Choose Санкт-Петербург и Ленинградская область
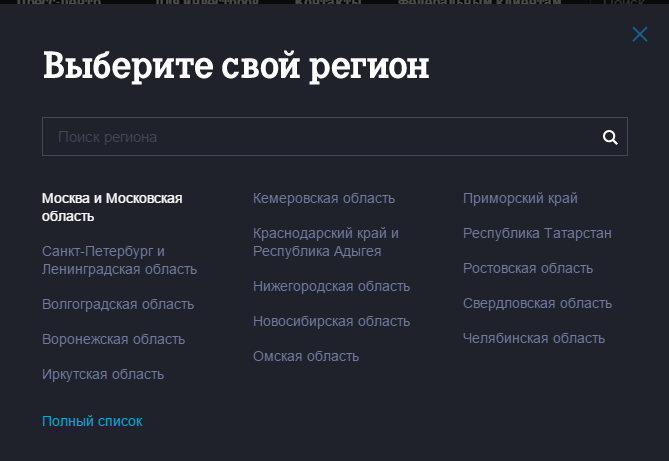Viewport: 669px width, 461px height. click(119, 260)
